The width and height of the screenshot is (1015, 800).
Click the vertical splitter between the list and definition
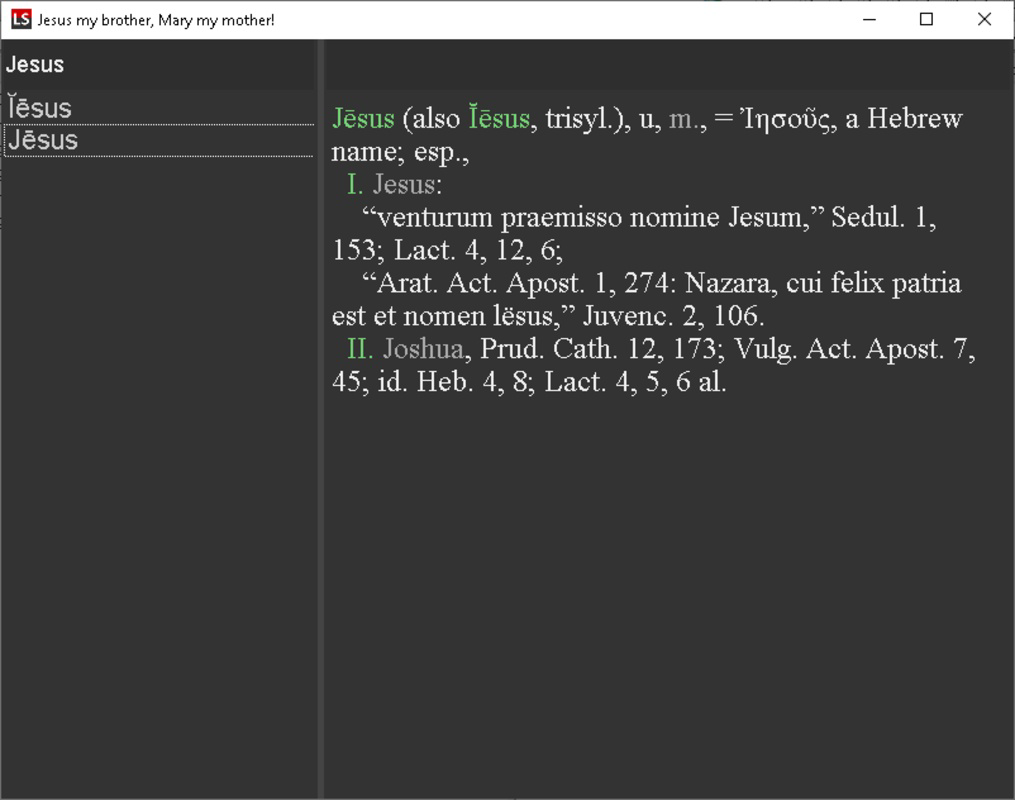320,419
